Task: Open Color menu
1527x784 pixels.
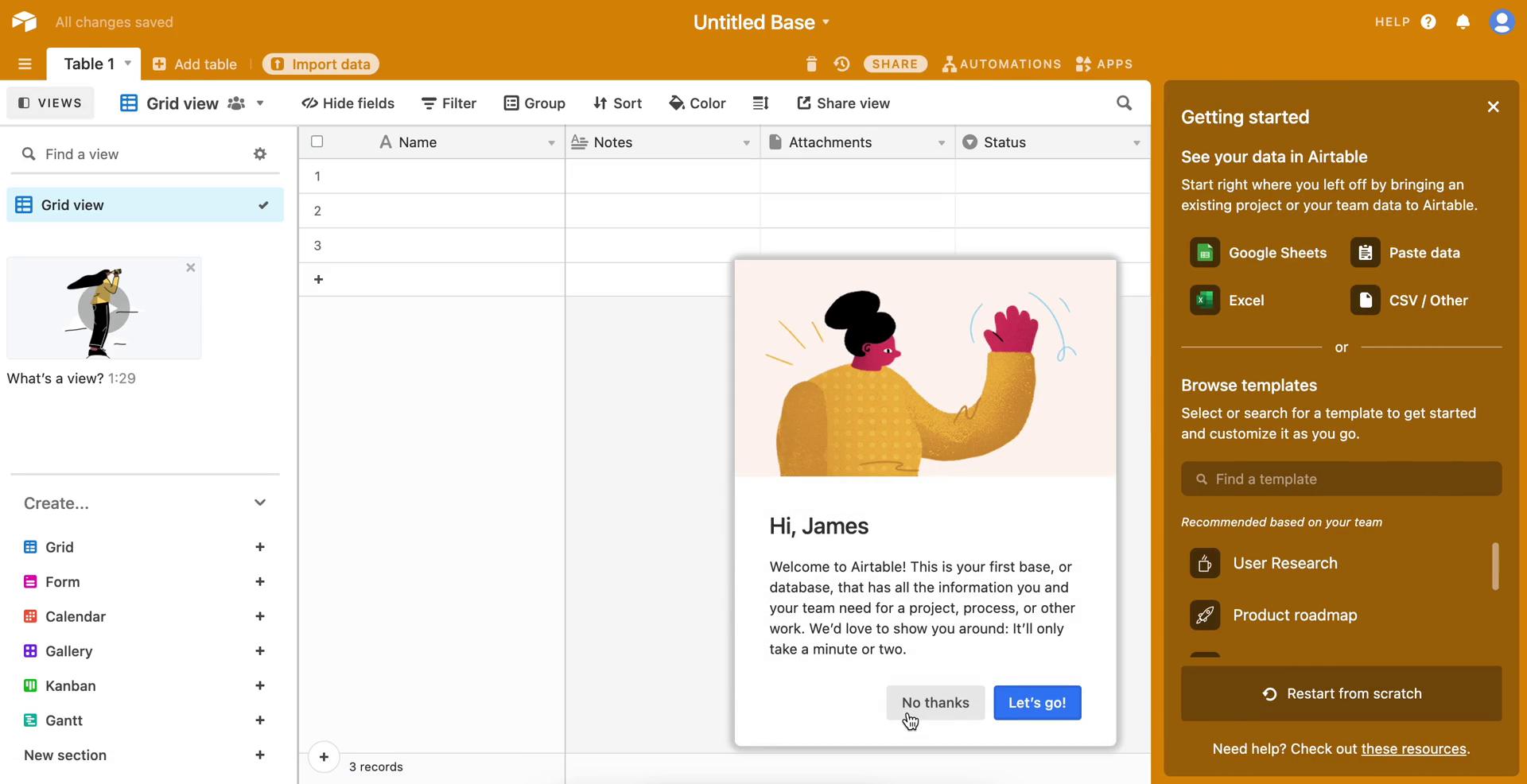Action: pos(697,103)
